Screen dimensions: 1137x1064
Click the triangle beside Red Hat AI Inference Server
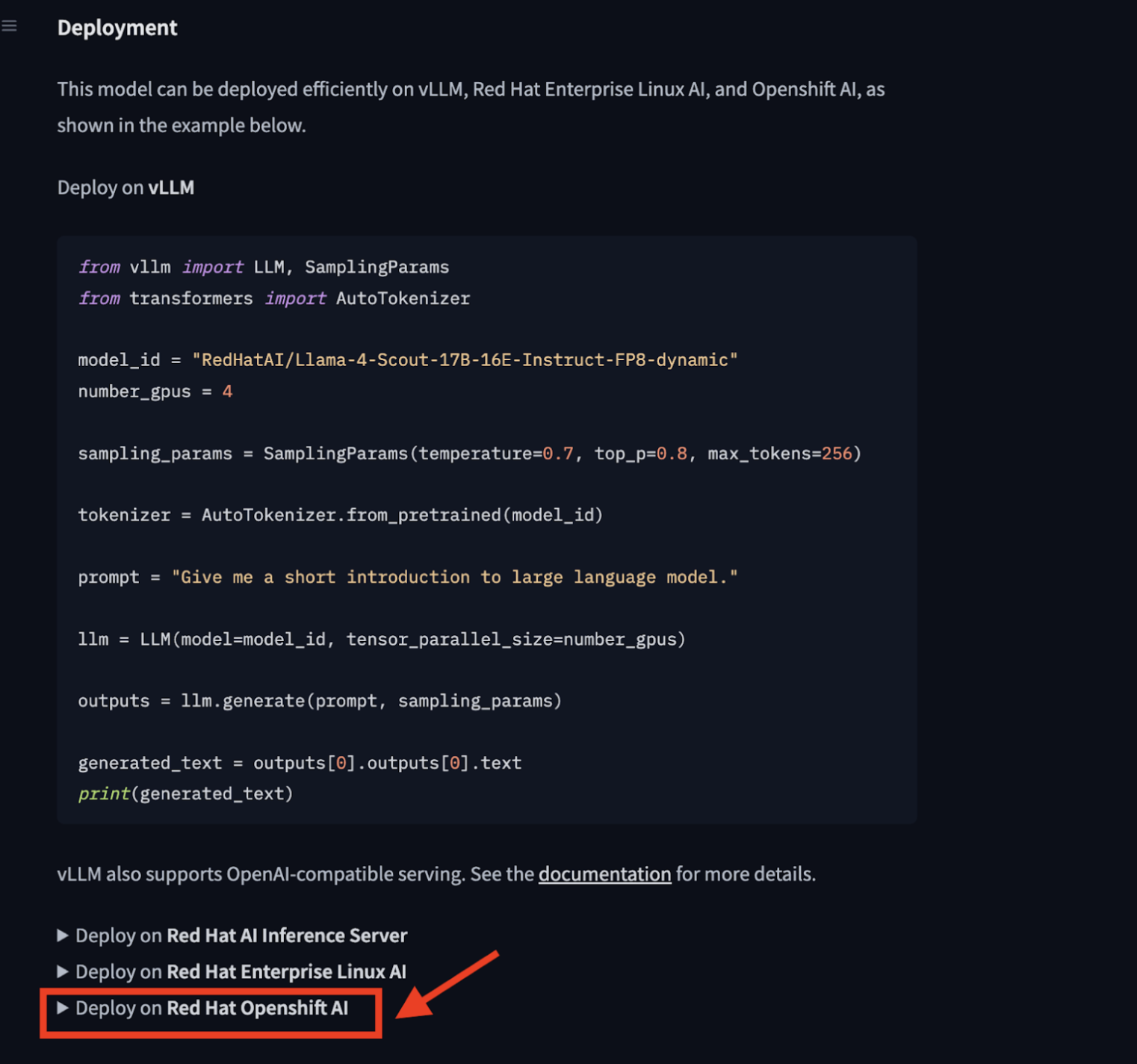(63, 935)
